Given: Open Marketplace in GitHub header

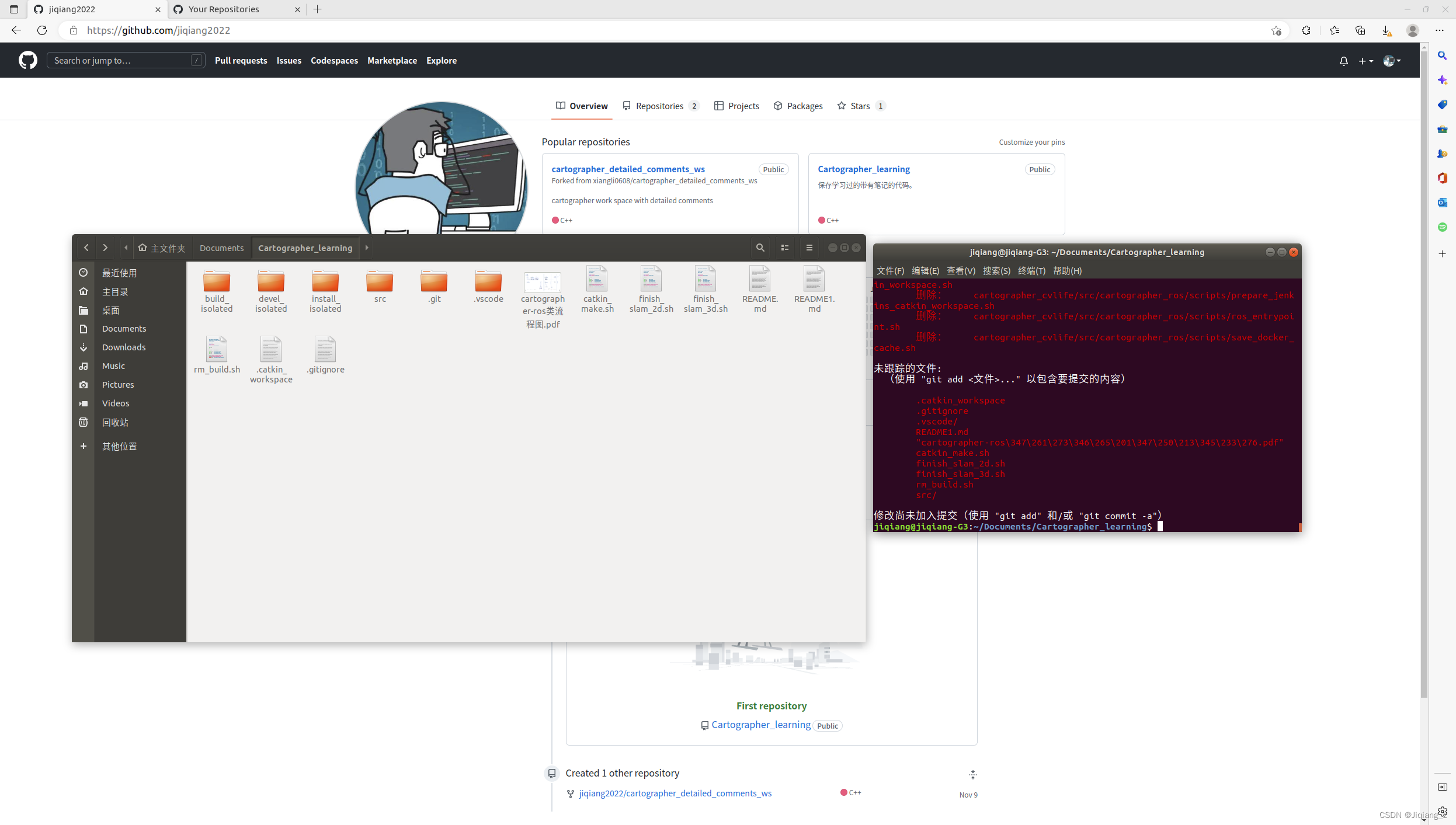Looking at the screenshot, I should [x=392, y=60].
